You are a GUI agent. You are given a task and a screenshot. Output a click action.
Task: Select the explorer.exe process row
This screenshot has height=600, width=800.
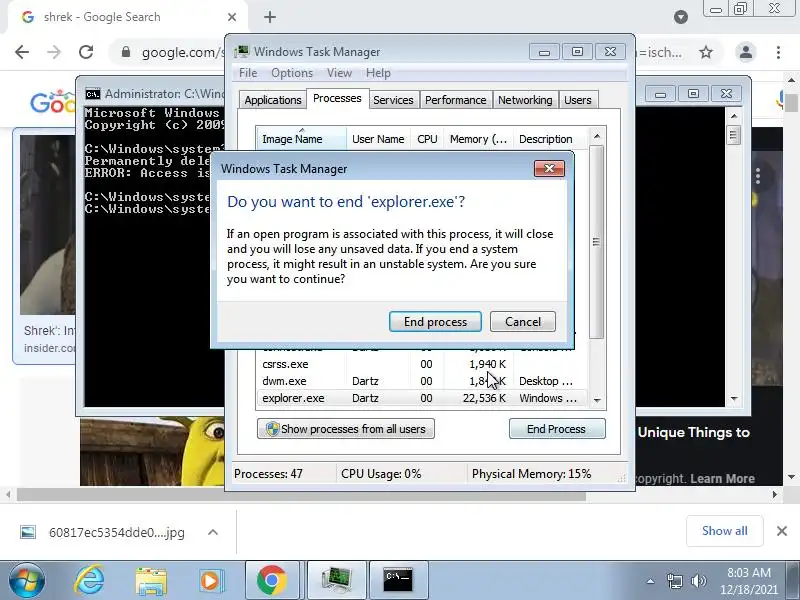[421, 398]
